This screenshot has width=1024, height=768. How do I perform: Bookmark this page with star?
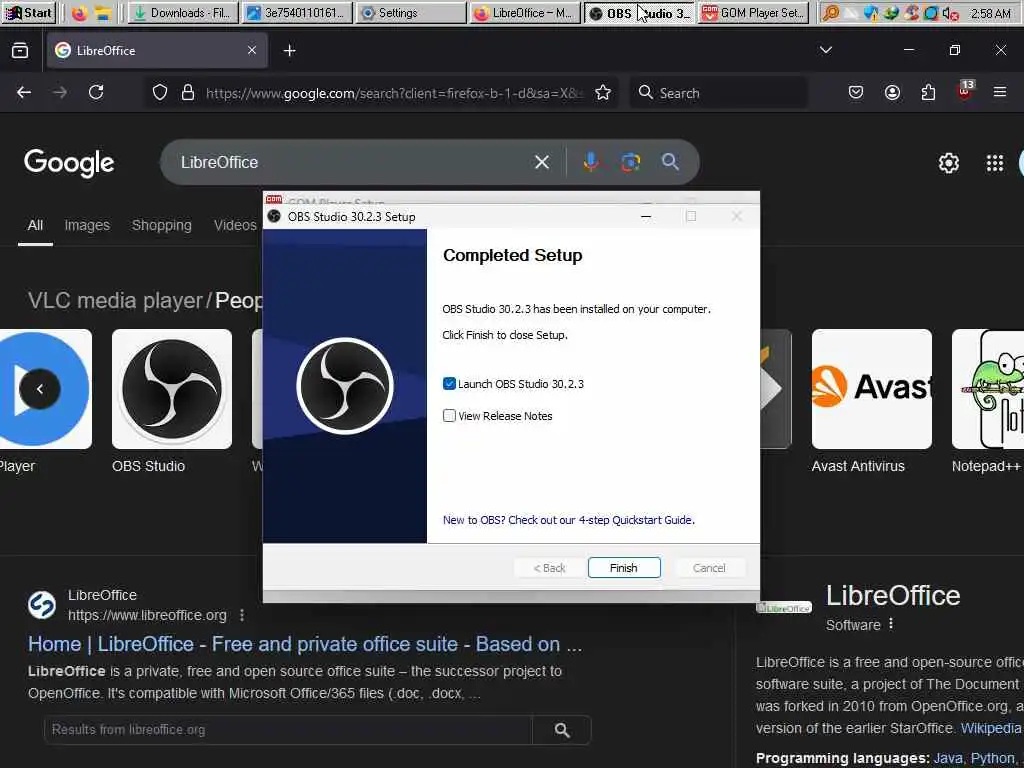603,93
